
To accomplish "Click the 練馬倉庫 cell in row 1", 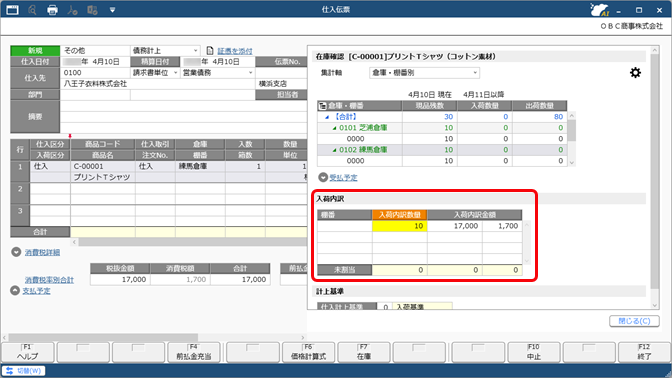I will coord(200,166).
